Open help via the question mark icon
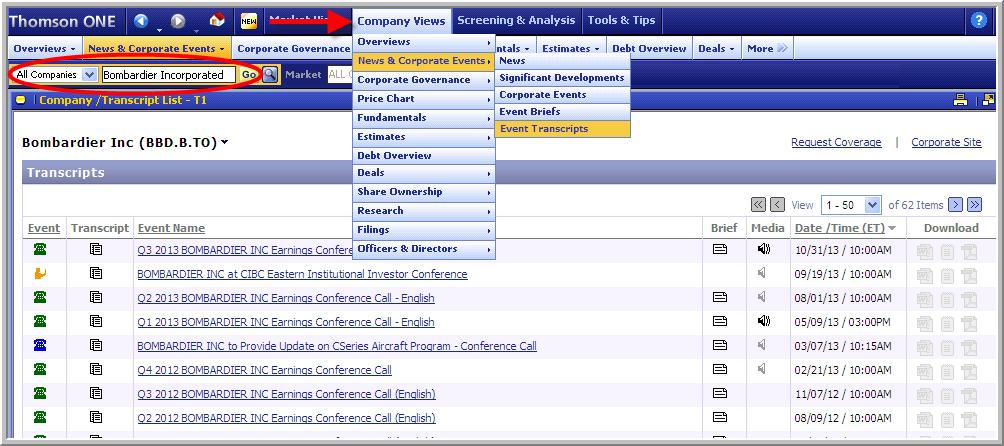 (978, 20)
